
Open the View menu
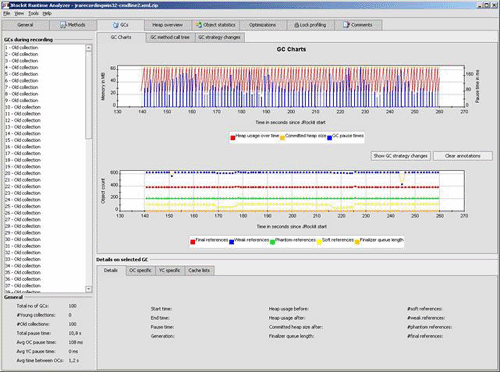pos(19,13)
